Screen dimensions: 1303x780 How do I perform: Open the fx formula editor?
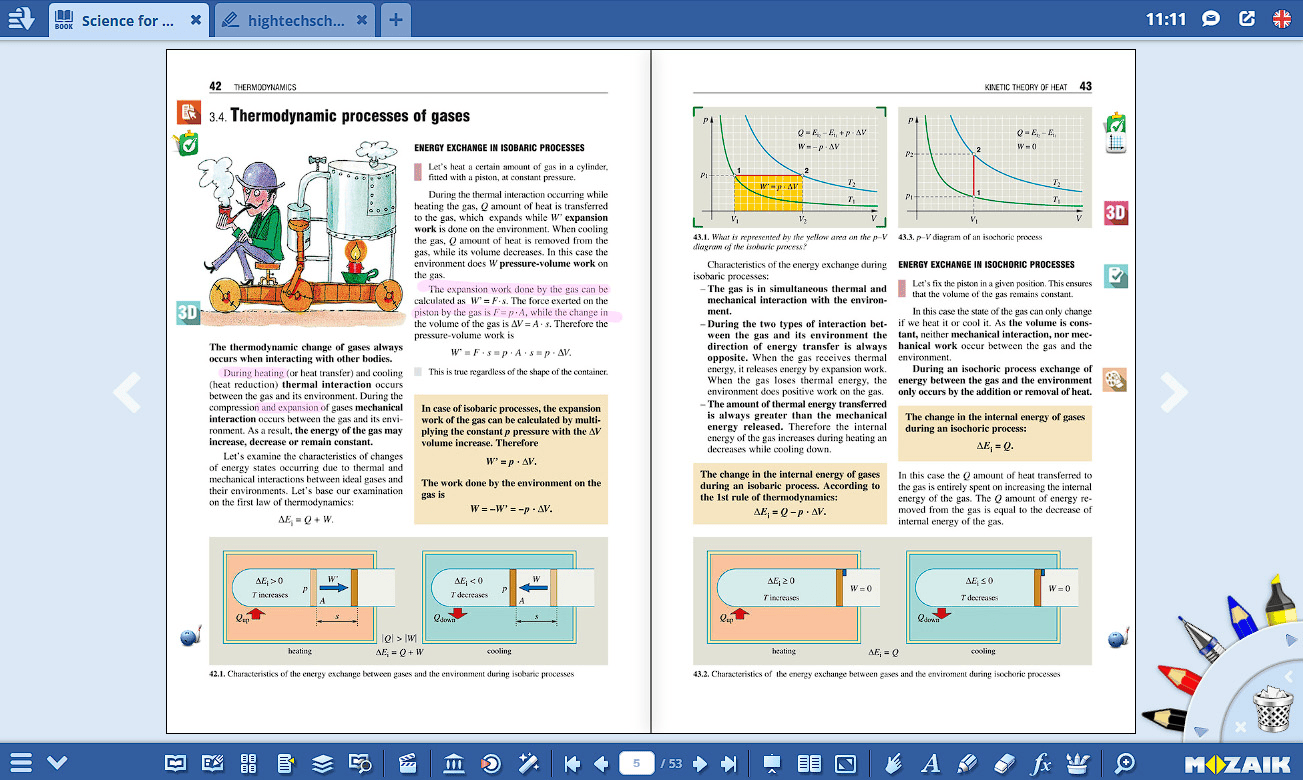[x=1042, y=763]
